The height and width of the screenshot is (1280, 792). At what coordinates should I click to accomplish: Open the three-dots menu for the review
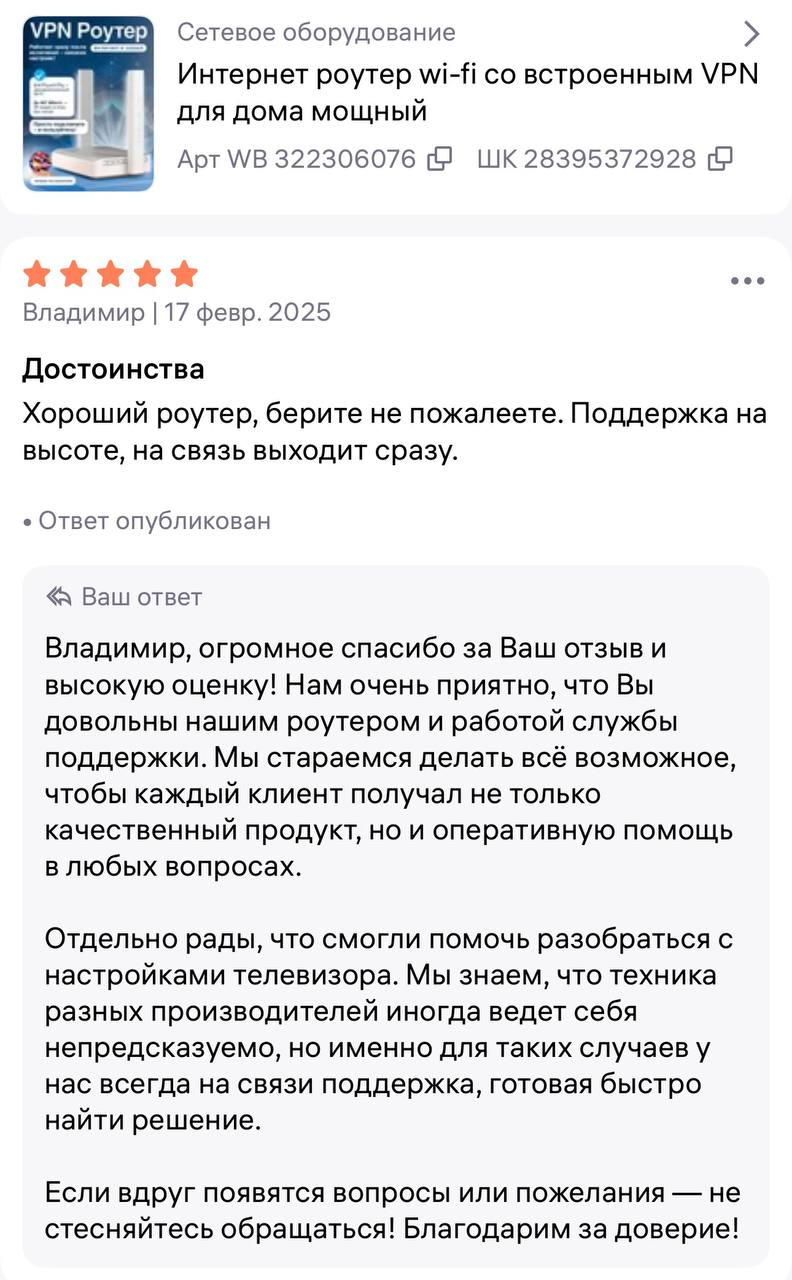point(747,281)
